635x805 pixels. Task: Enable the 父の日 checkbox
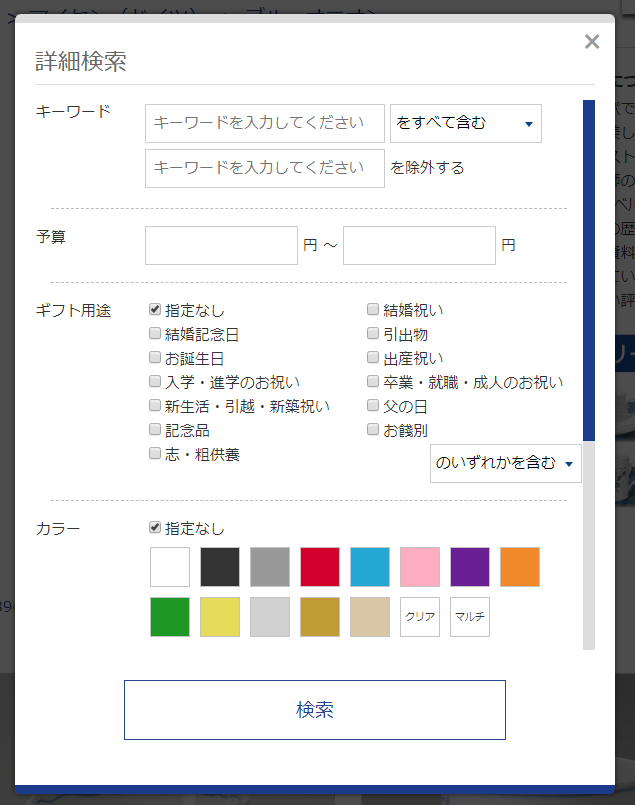[373, 406]
